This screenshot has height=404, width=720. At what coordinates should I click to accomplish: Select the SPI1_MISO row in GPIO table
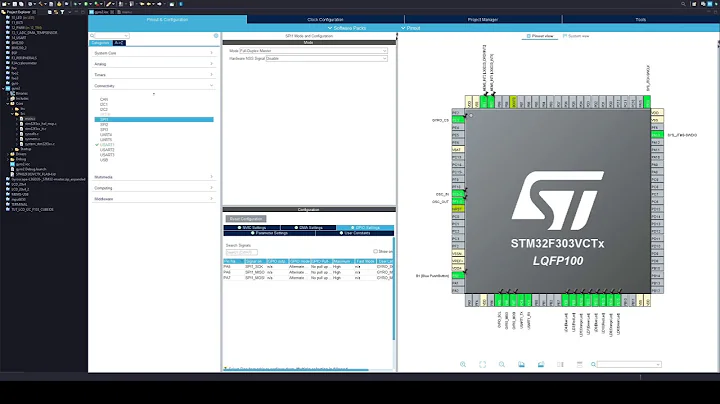[308, 272]
